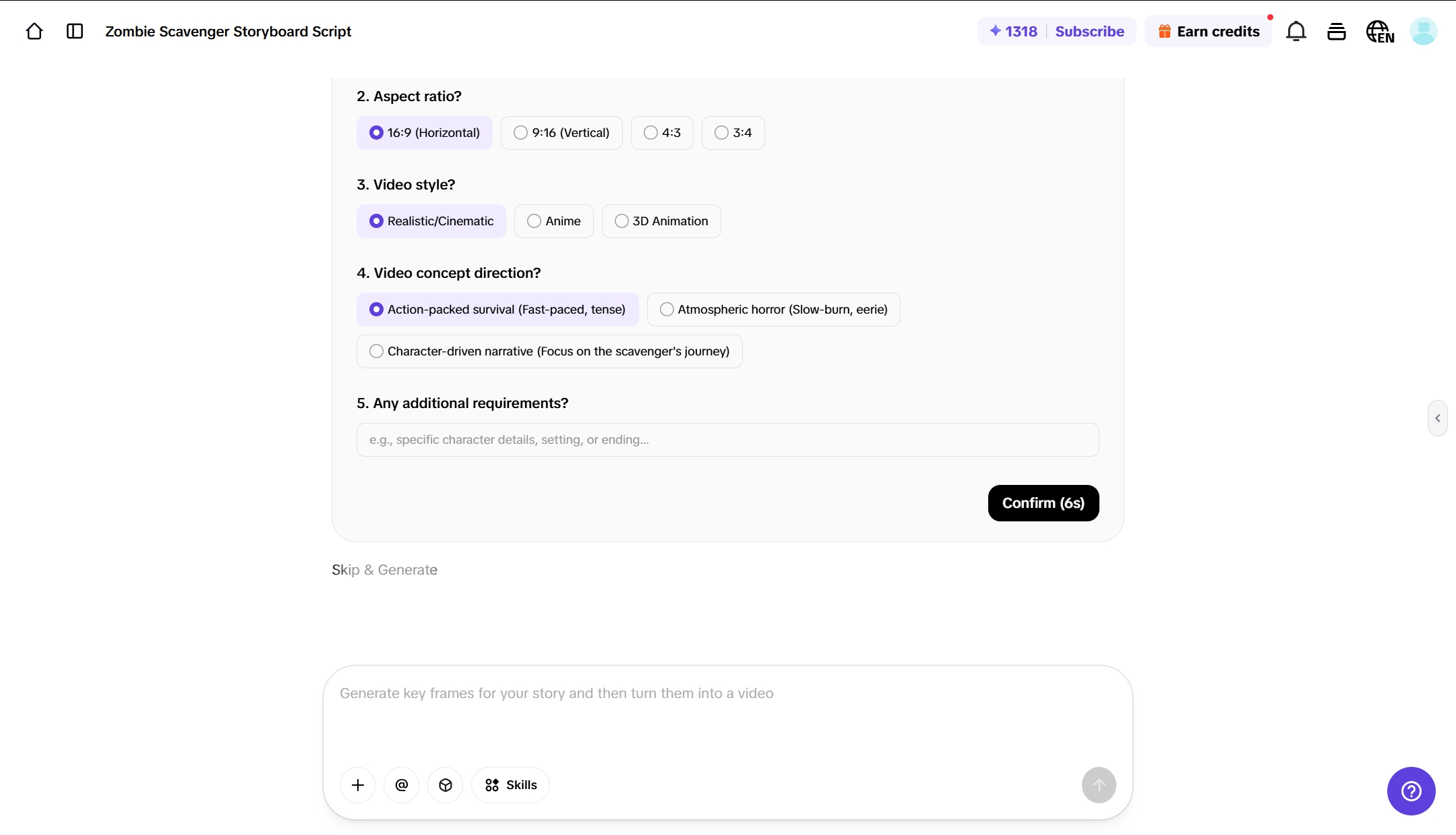Screen dimensions: 1456x835
Task: Open the purple help question icon
Action: click(x=1411, y=791)
